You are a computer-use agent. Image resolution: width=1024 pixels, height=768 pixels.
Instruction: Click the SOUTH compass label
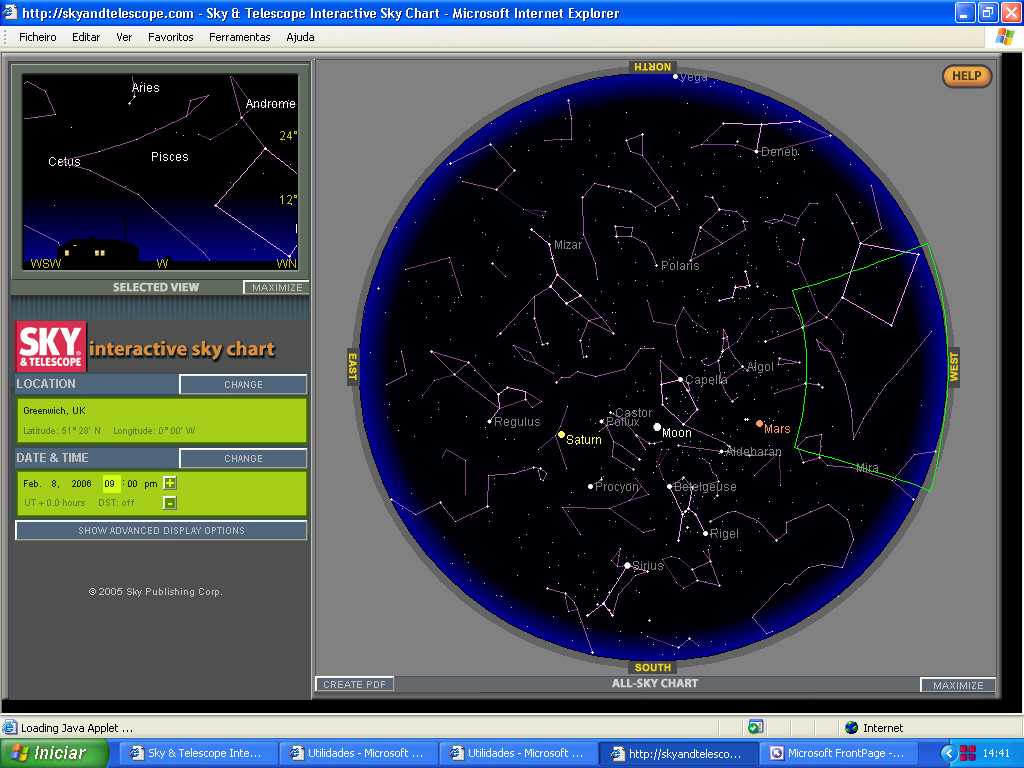[652, 667]
